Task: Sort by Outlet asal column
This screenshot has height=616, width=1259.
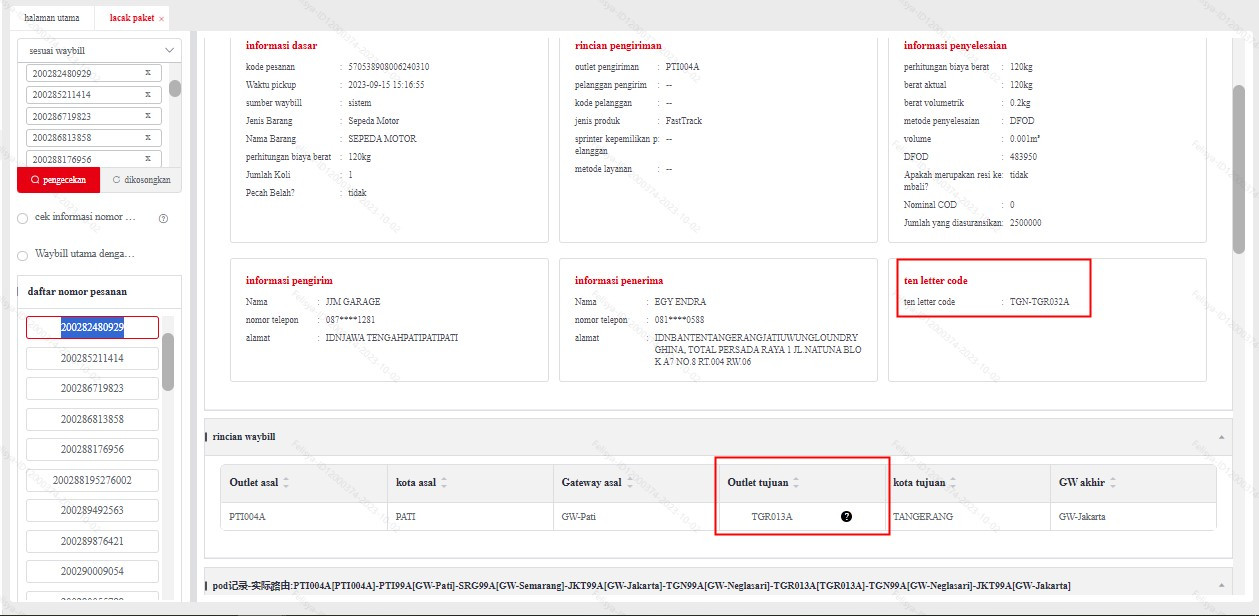Action: pyautogui.click(x=286, y=483)
